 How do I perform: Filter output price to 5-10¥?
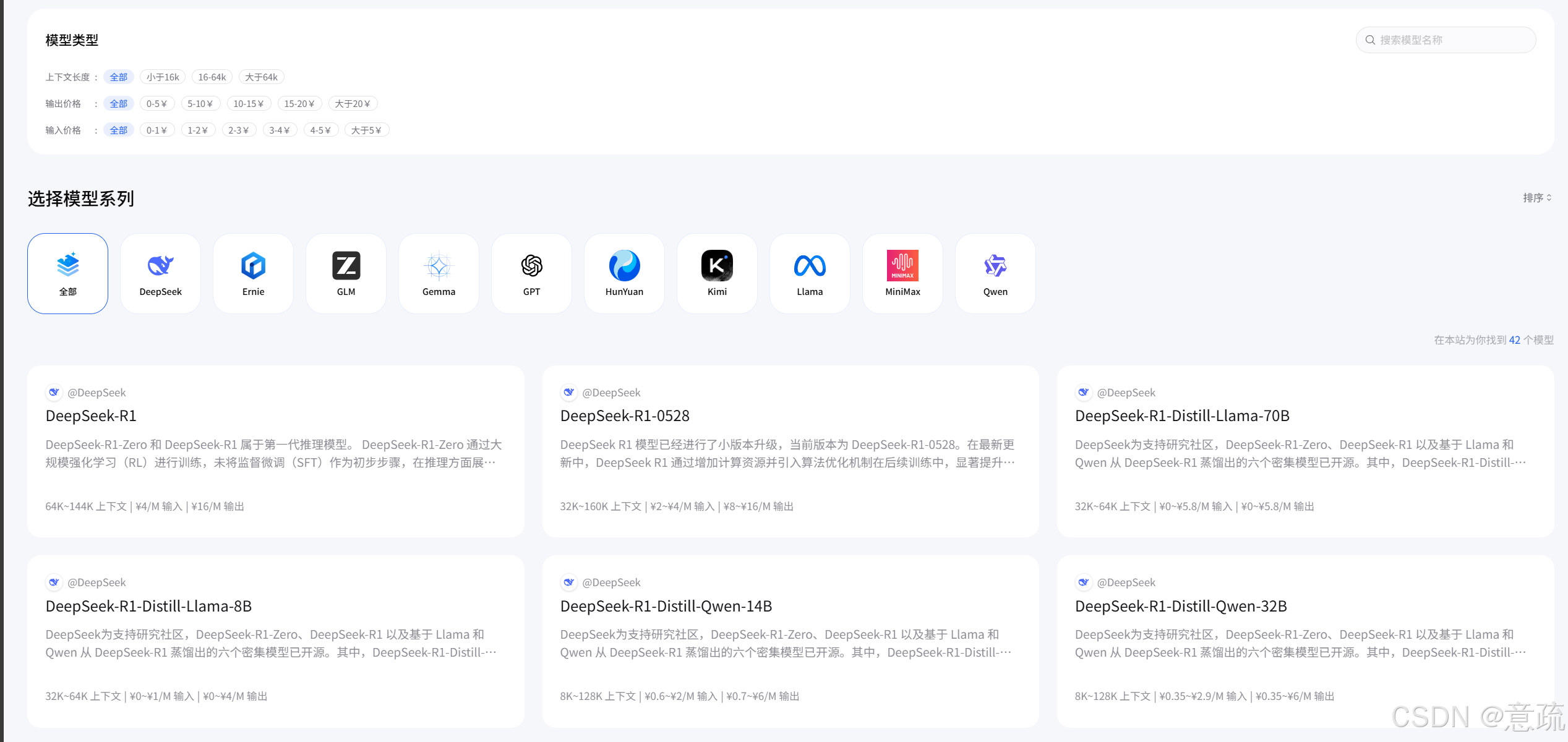coord(200,104)
